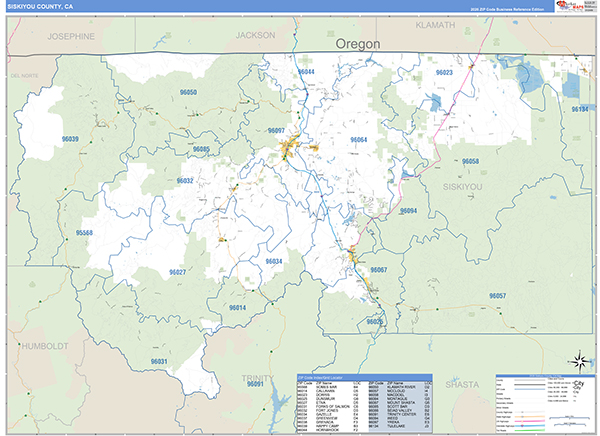The width and height of the screenshot is (600, 436).
Task: Click the pink US Highways legend line
Action: click(530, 421)
